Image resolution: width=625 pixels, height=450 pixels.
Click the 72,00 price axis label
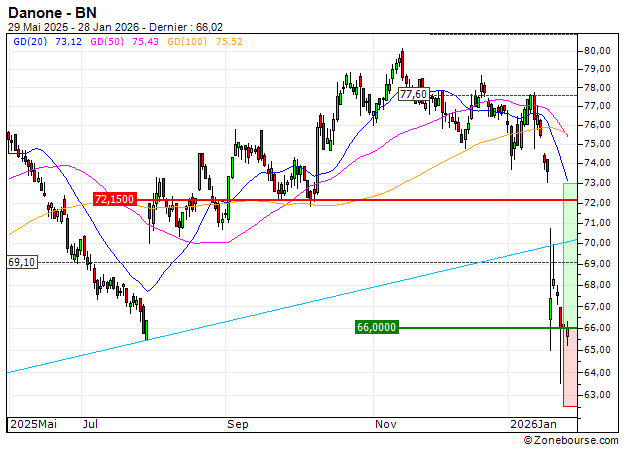(x=598, y=202)
